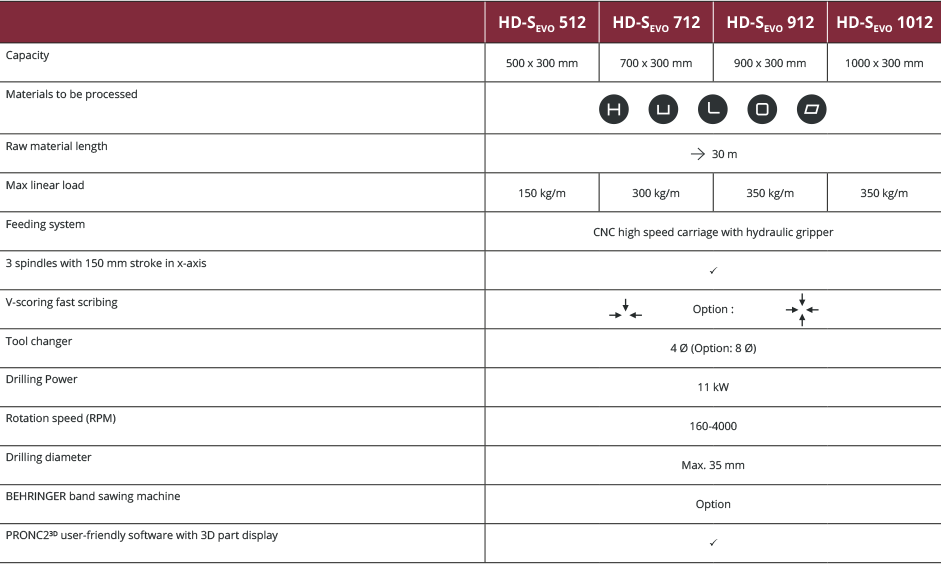The width and height of the screenshot is (941, 567).
Task: Click the Tool changer label
Action: pos(38,341)
